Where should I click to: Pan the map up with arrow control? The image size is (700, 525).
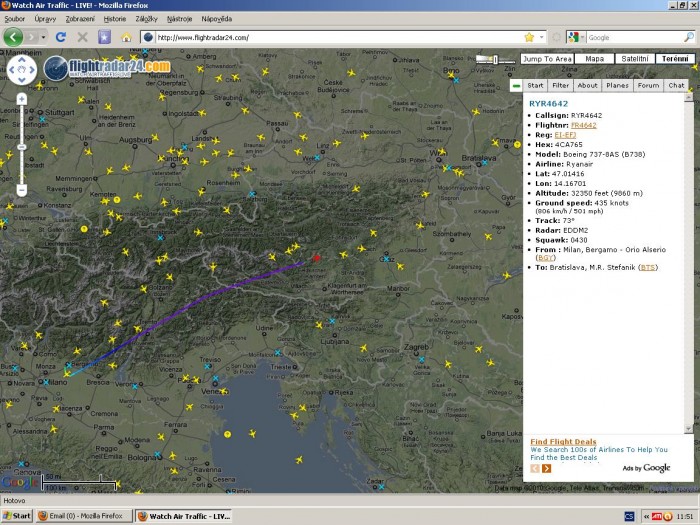click(x=22, y=59)
